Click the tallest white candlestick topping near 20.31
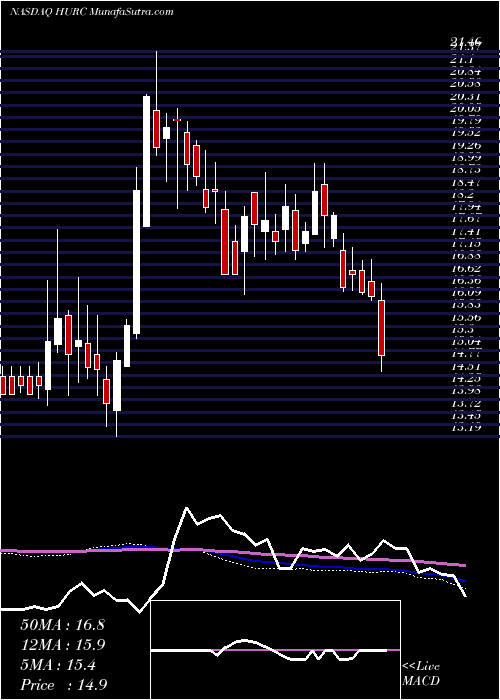 coord(146,161)
